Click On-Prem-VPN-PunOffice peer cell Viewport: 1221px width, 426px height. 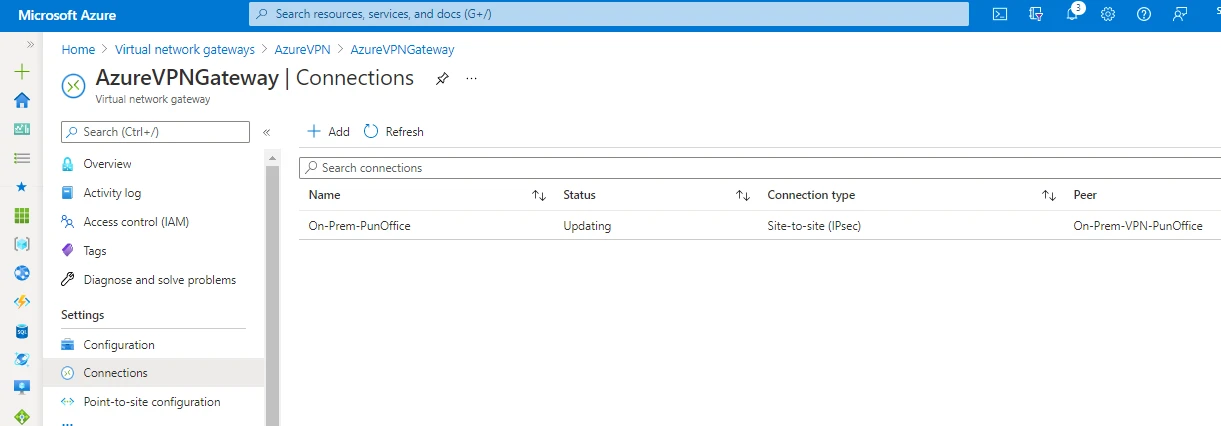tap(1138, 226)
